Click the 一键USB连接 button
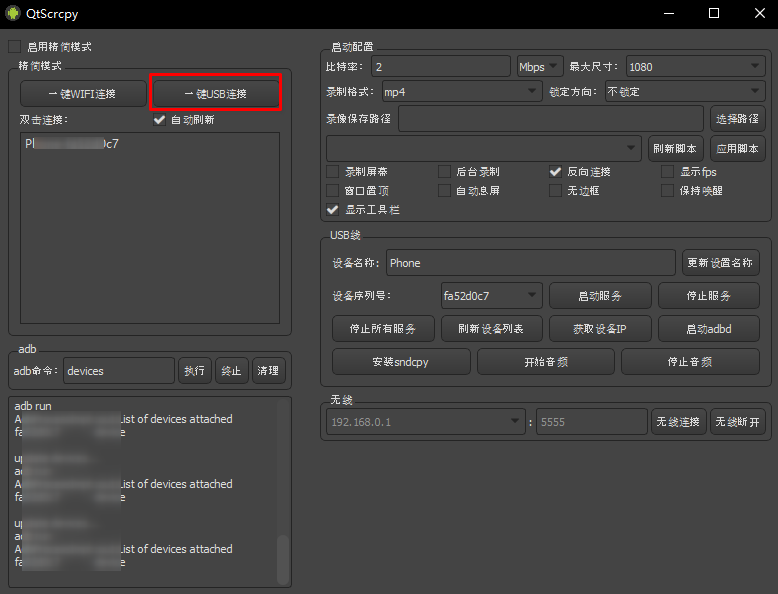Screen dimensions: 778x594 tap(215, 94)
